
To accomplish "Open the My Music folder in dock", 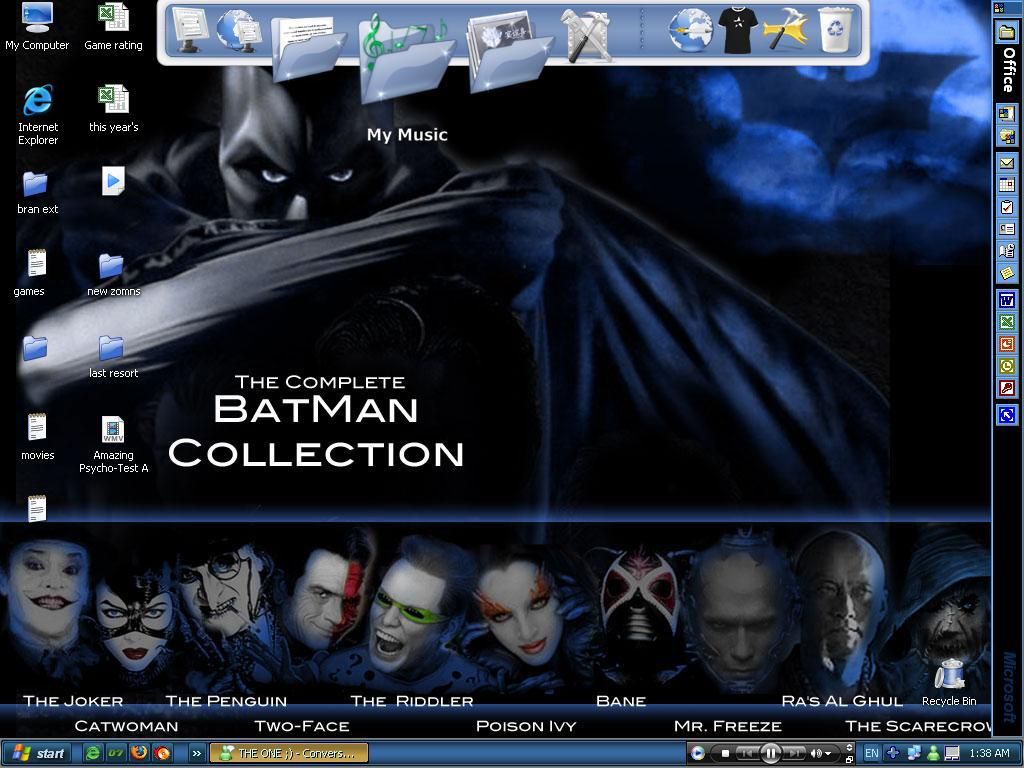I will coord(406,60).
